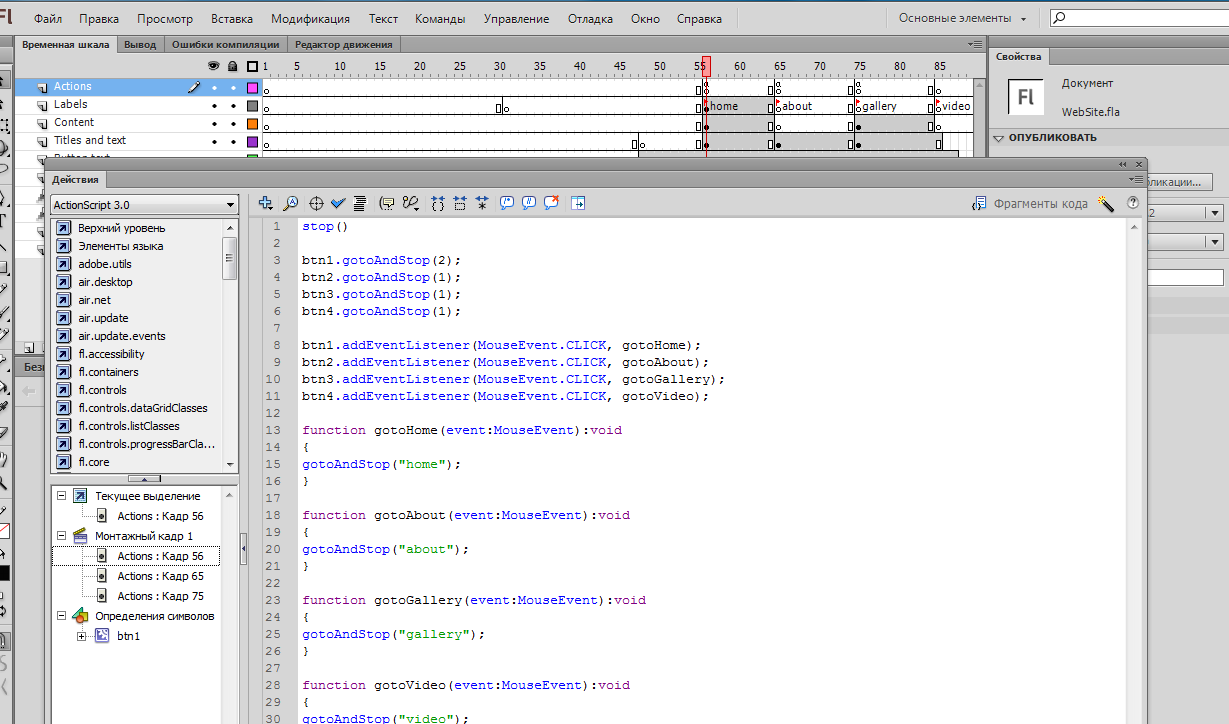Open debug options in Actions toolbar
The height and width of the screenshot is (724, 1229).
(410, 203)
